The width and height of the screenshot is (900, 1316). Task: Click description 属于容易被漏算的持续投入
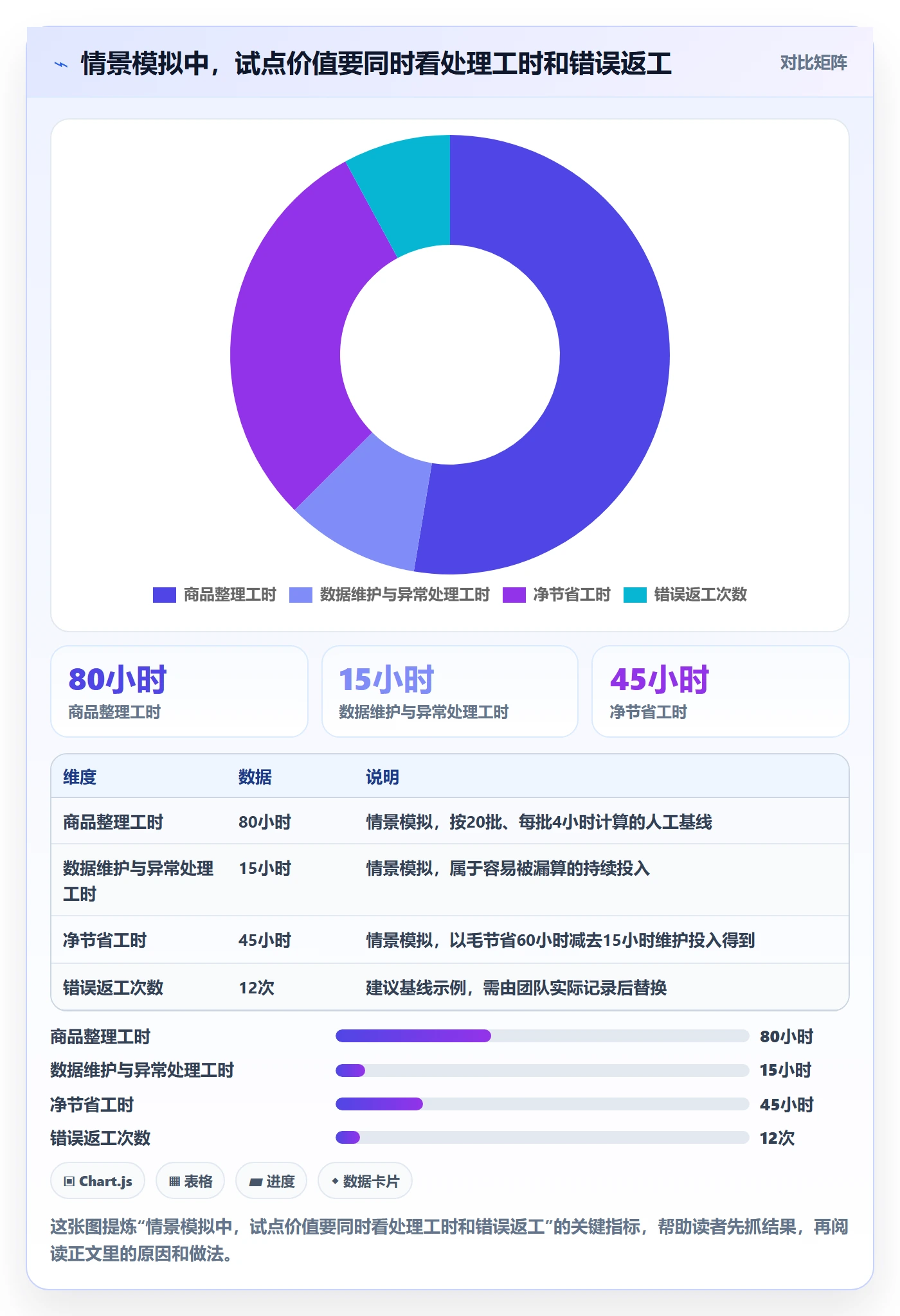550,868
